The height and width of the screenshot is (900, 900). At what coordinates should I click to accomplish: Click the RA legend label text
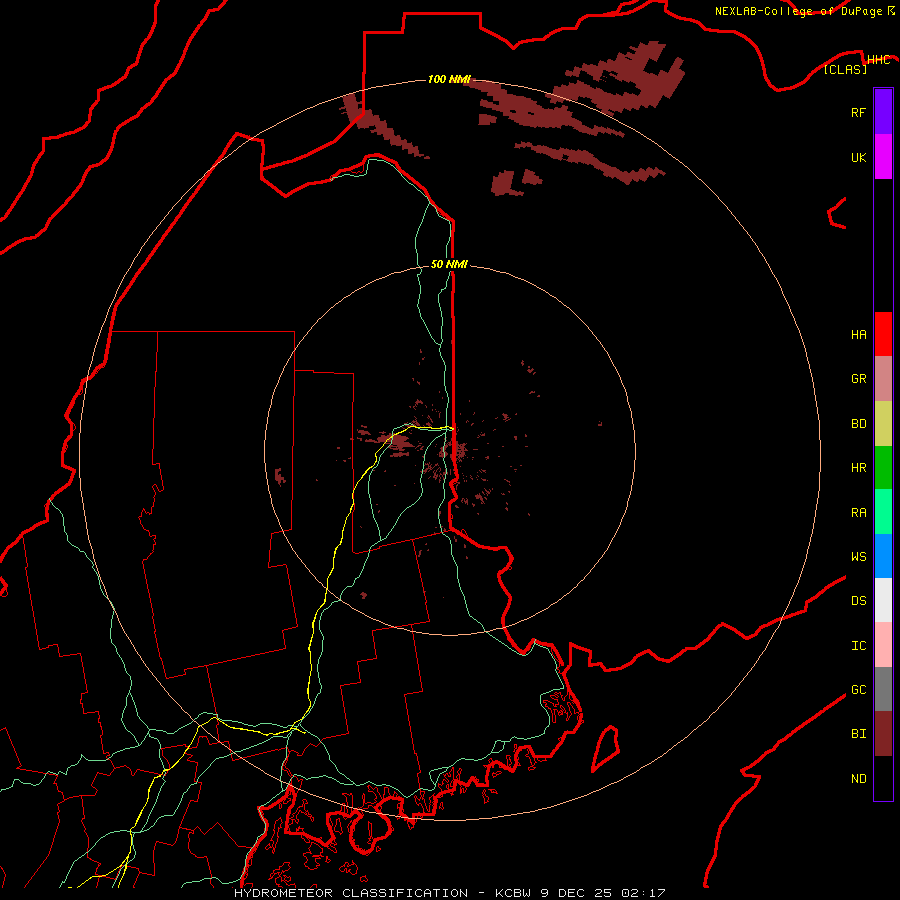coord(858,513)
